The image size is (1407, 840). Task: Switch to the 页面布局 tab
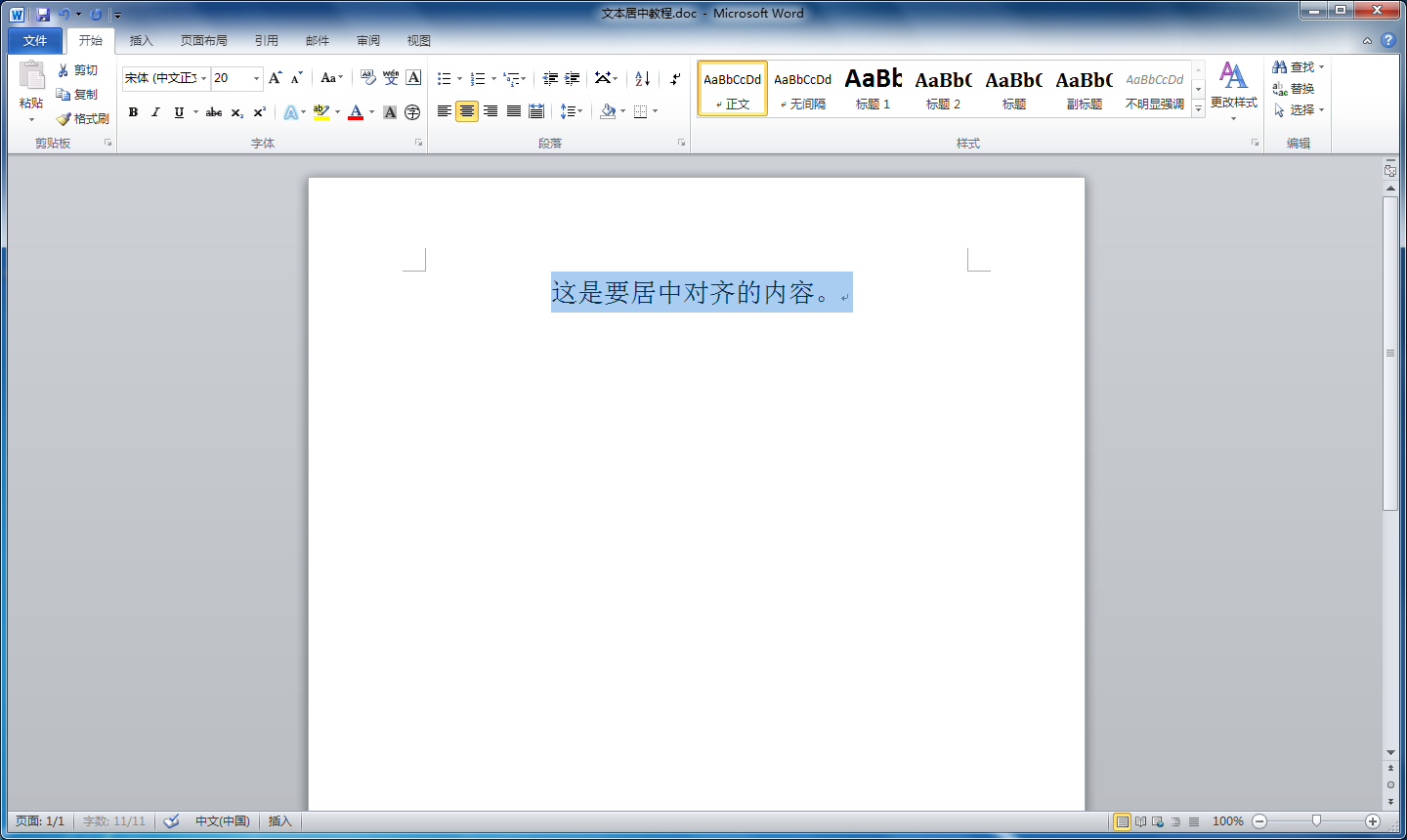tap(204, 41)
